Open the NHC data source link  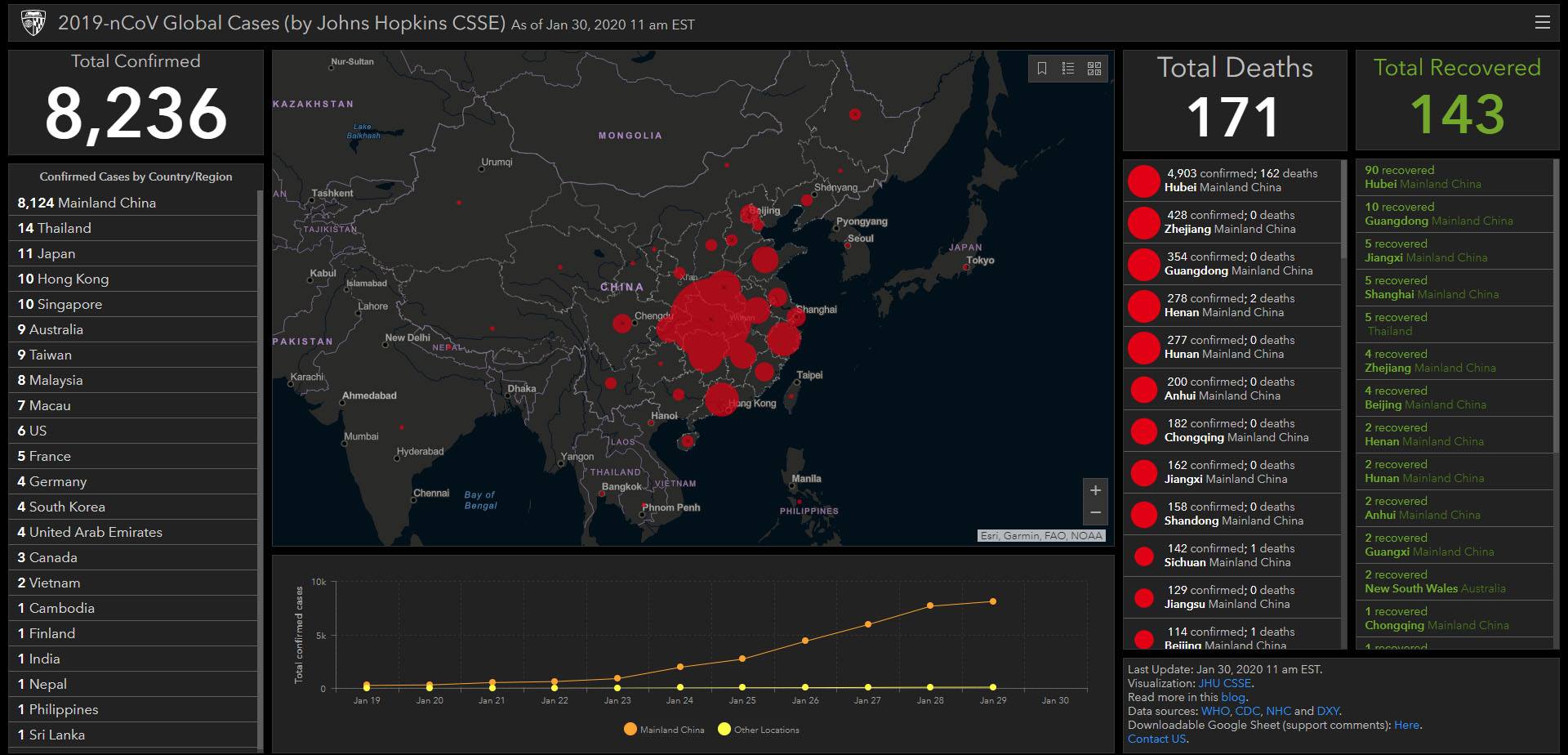[x=1278, y=711]
